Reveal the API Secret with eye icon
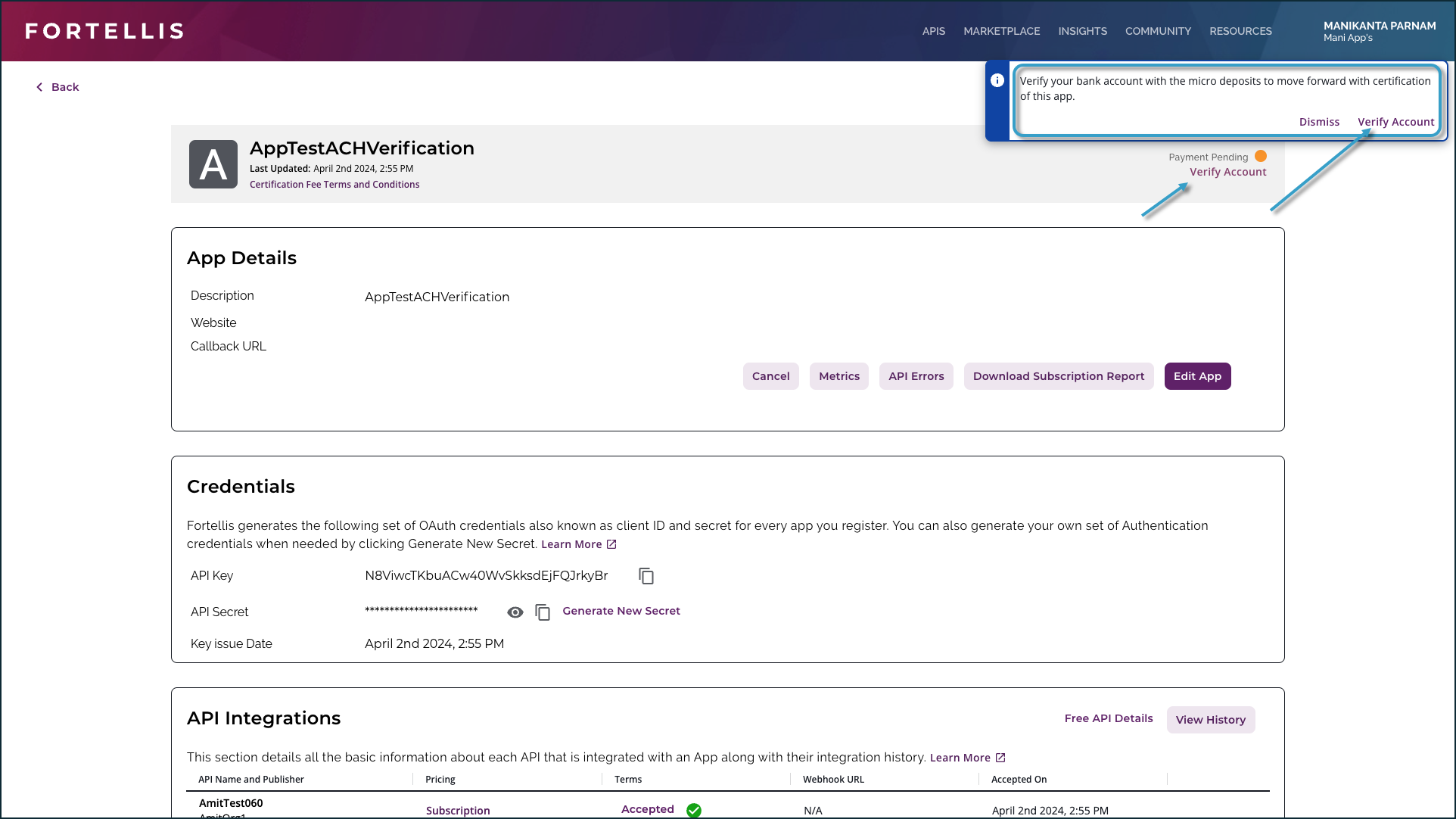This screenshot has width=1456, height=819. click(x=515, y=612)
